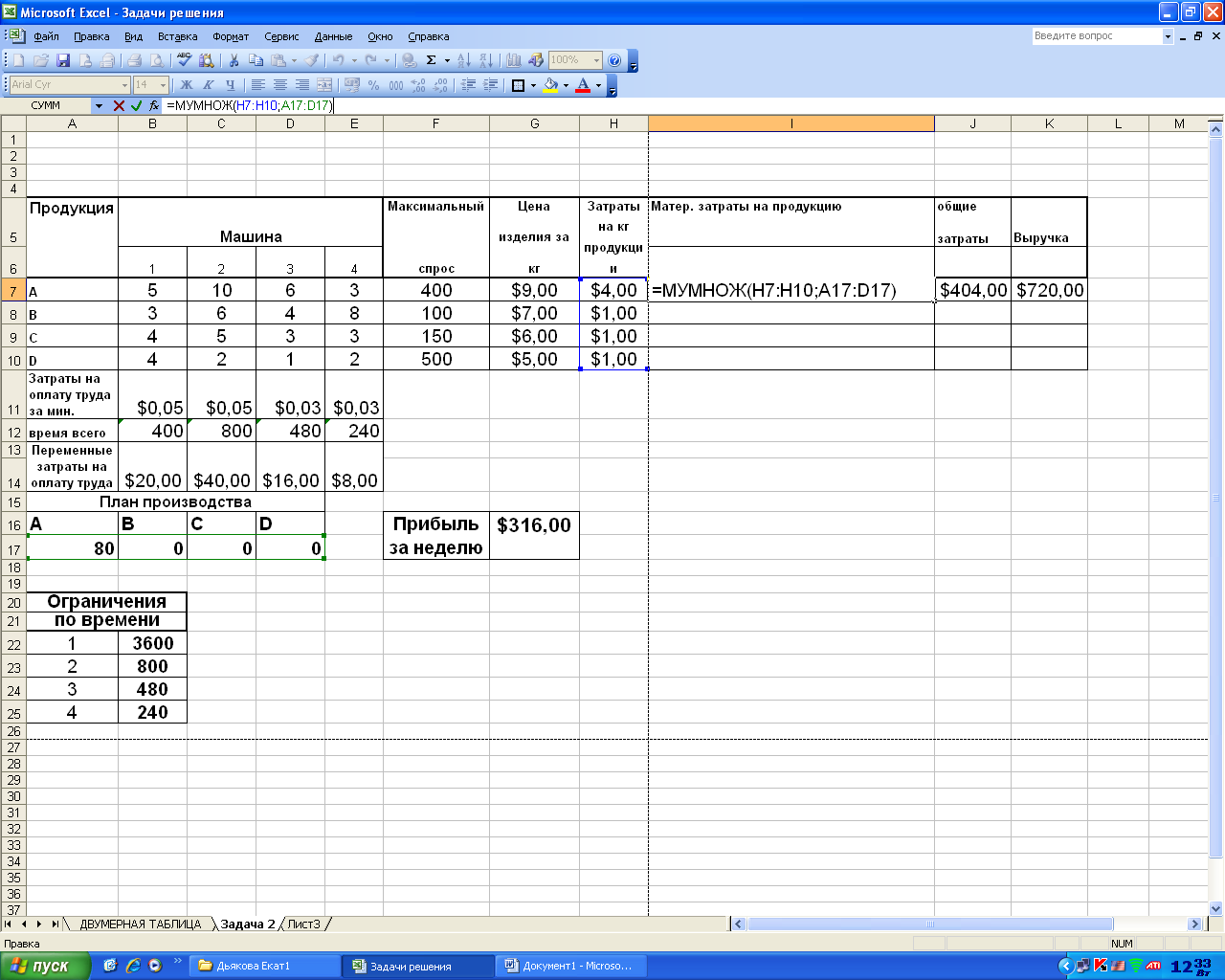Open the AutoSum functions dropdown arrow
The width and height of the screenshot is (1225, 980).
(447, 60)
